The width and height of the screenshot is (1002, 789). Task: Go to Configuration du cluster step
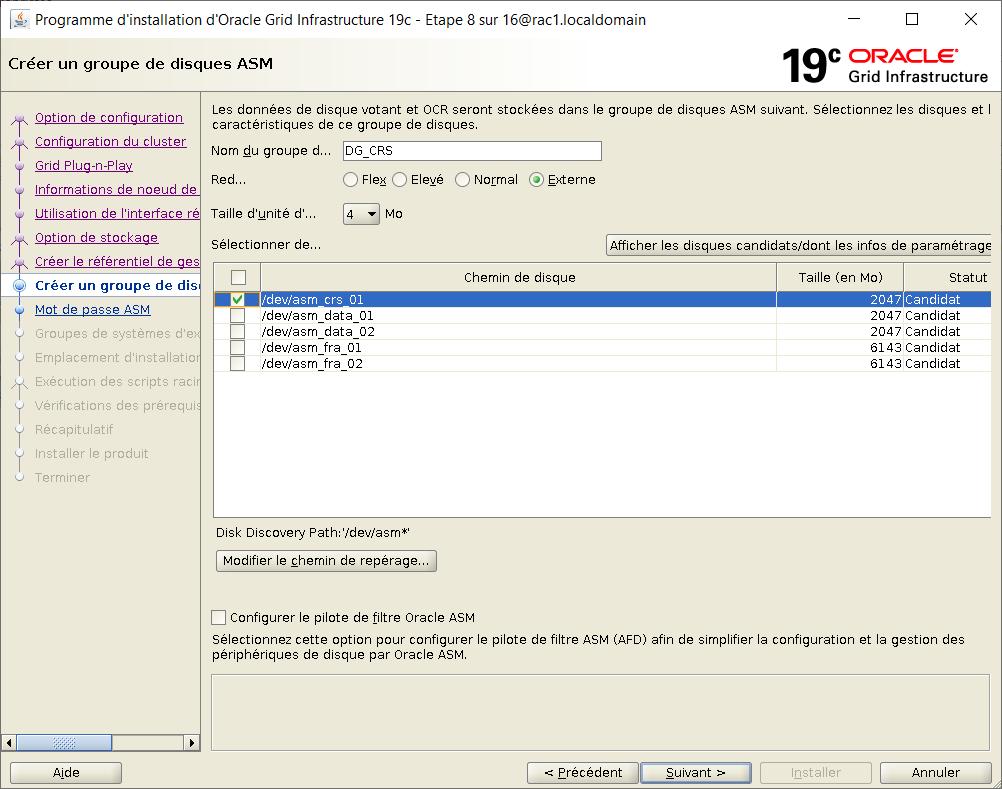click(111, 141)
